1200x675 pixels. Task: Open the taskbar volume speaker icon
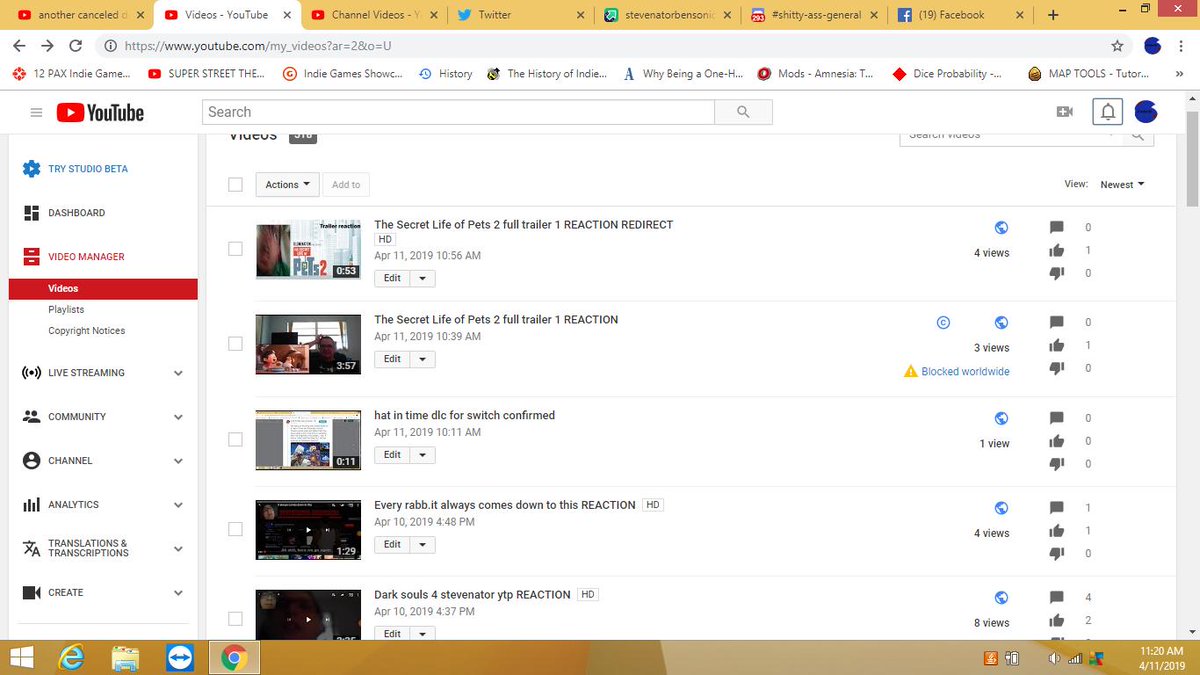(1055, 658)
